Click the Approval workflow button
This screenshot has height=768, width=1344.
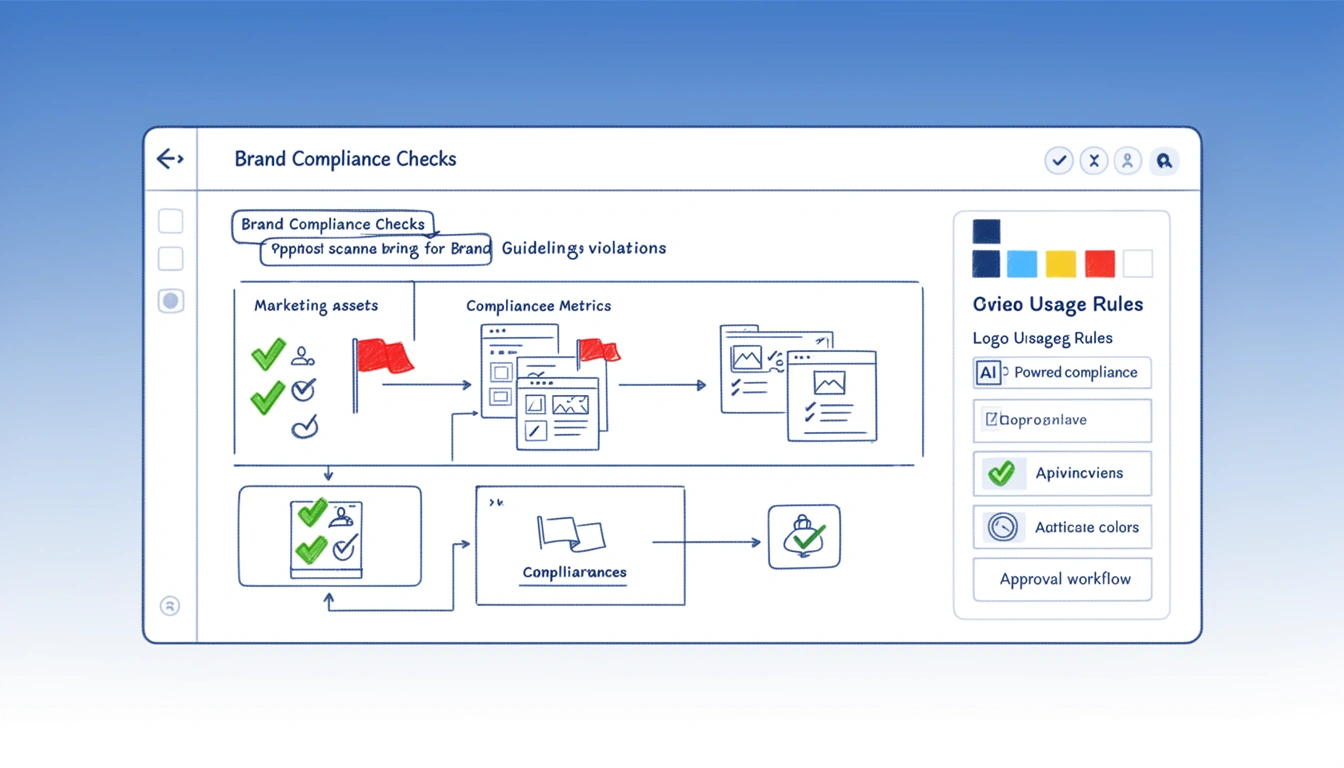[x=1062, y=579]
